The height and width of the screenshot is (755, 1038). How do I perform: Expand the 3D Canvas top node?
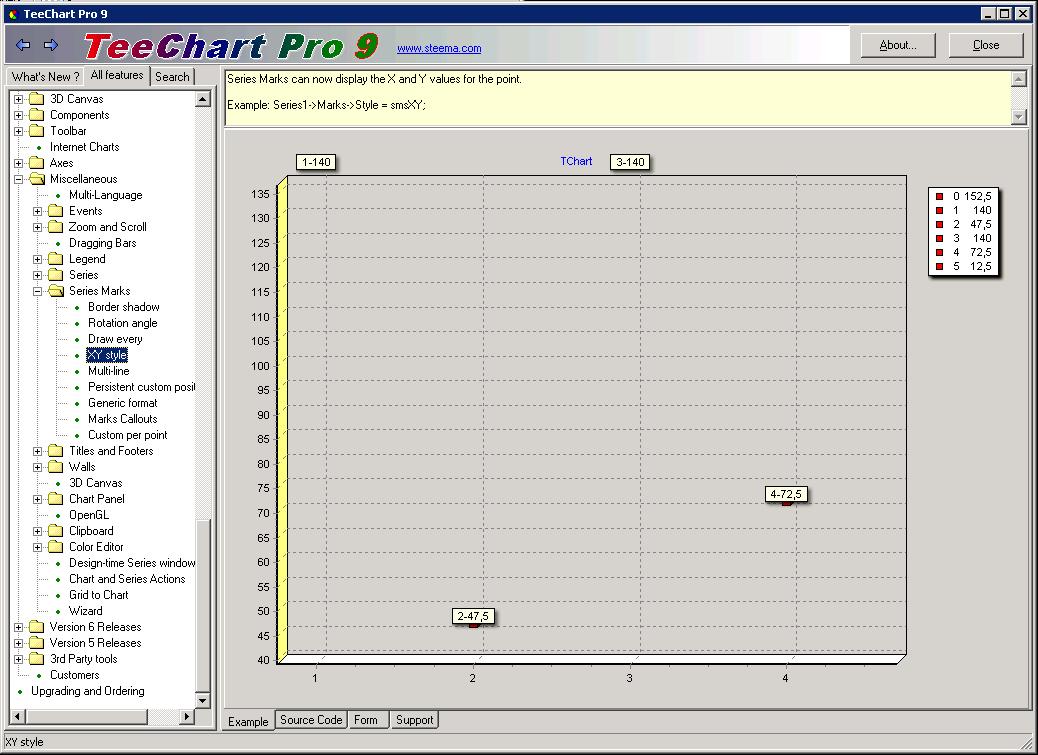(x=19, y=99)
